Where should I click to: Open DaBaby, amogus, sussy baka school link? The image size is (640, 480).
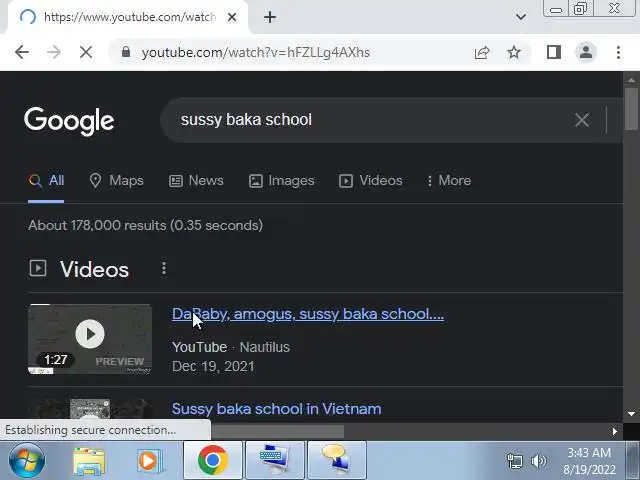pyautogui.click(x=308, y=314)
